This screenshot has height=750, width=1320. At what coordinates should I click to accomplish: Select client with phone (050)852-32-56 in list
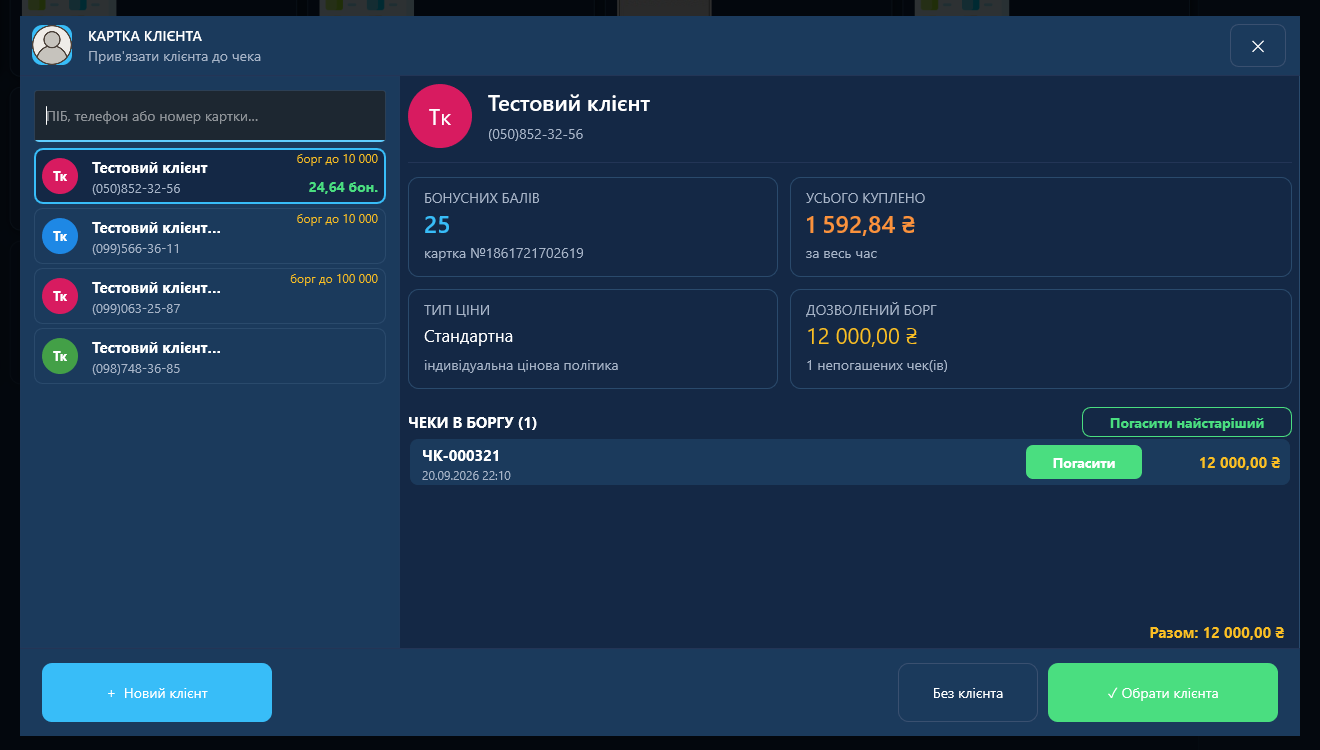tap(210, 176)
